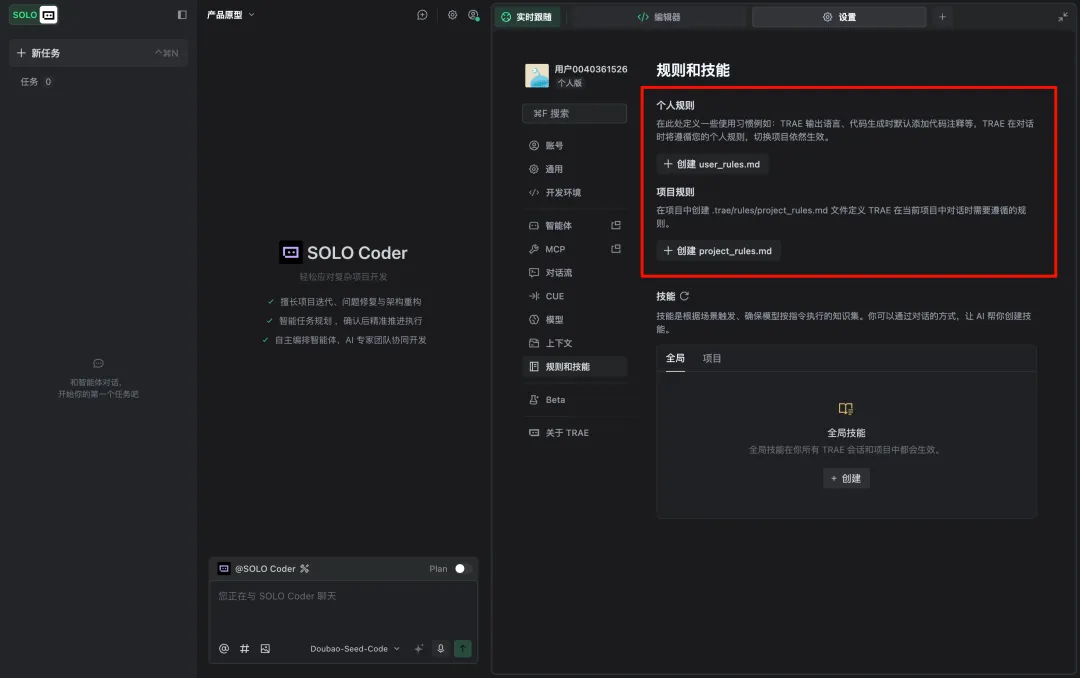Open Doubao-Seed-Code model dropdown
1080x678 pixels.
tap(355, 648)
